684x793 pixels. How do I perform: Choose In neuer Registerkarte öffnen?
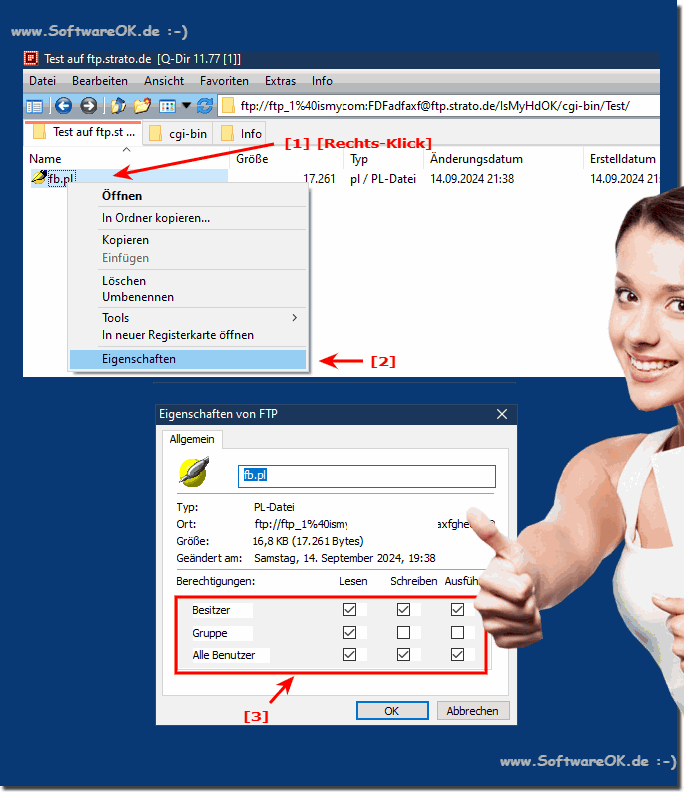[188, 335]
